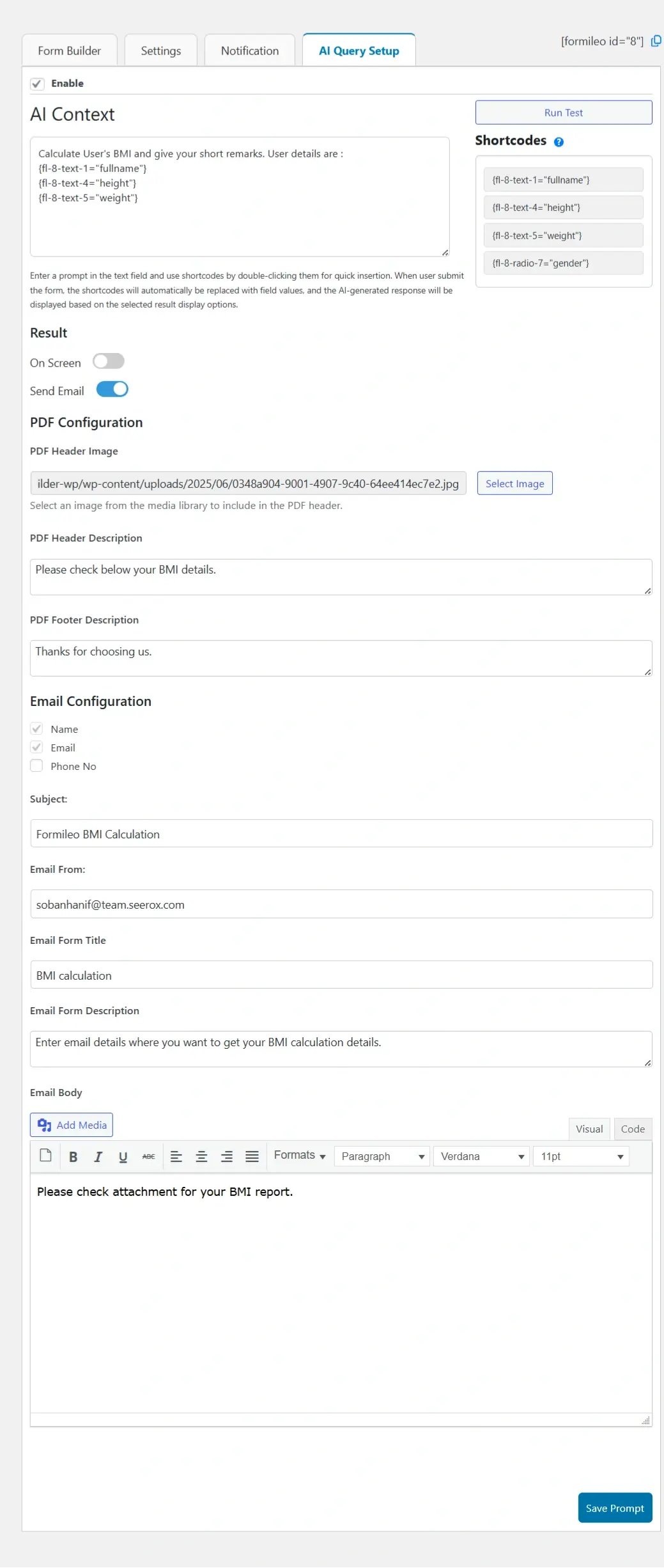This screenshot has width=664, height=1568.
Task: Copy the formileo shortcode icon
Action: [x=656, y=42]
